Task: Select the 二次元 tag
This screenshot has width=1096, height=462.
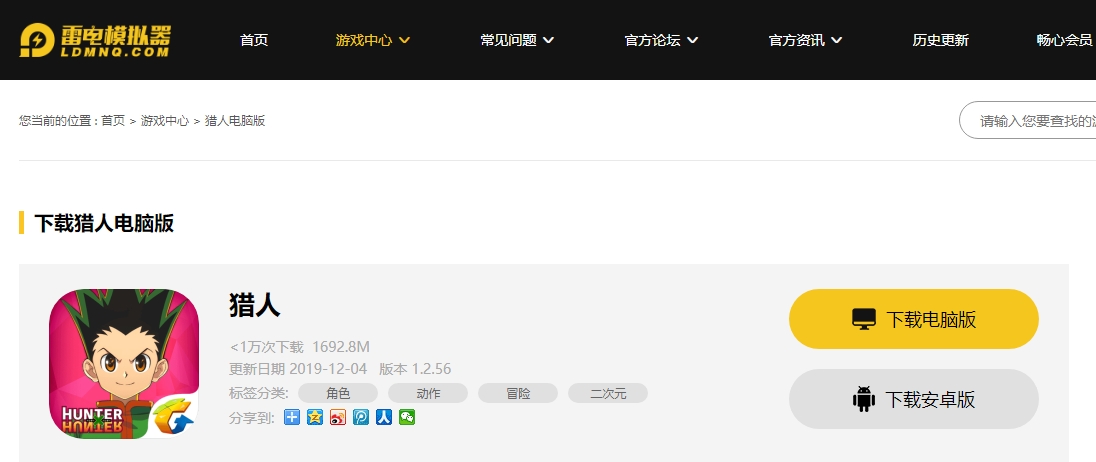Action: [608, 394]
